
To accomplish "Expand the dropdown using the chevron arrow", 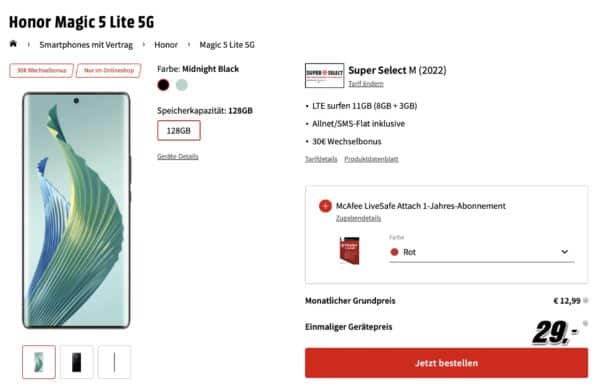I will click(564, 252).
